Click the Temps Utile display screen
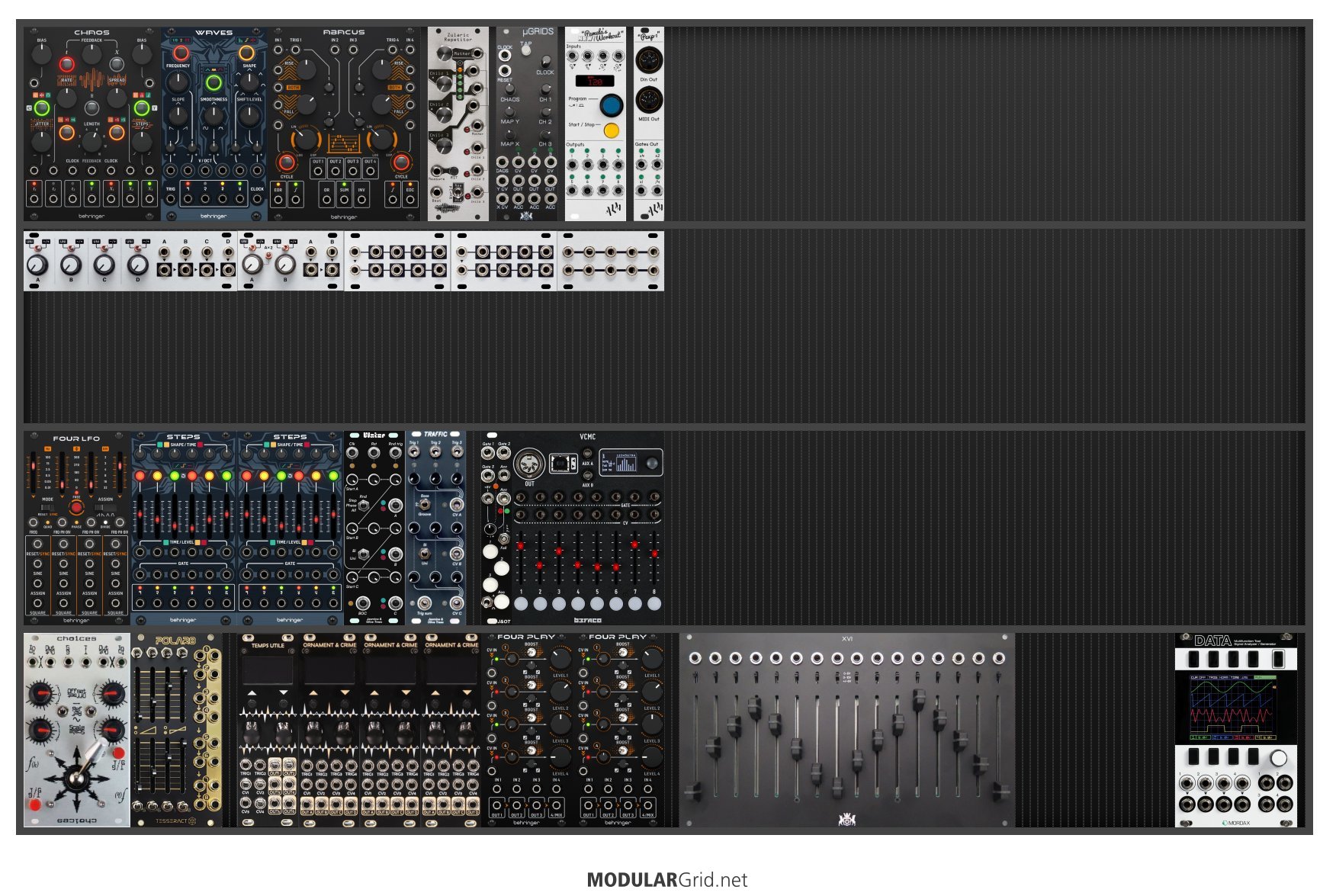 [x=268, y=672]
